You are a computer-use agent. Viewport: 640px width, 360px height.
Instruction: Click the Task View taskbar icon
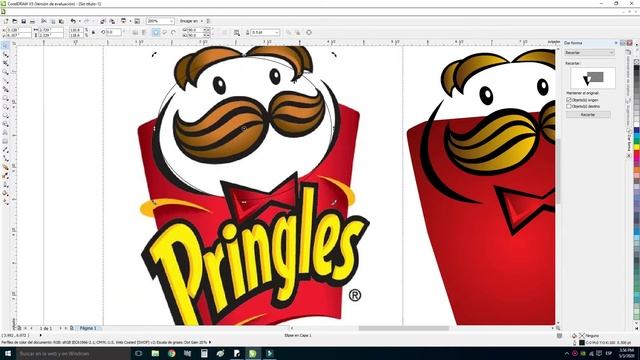(139, 353)
